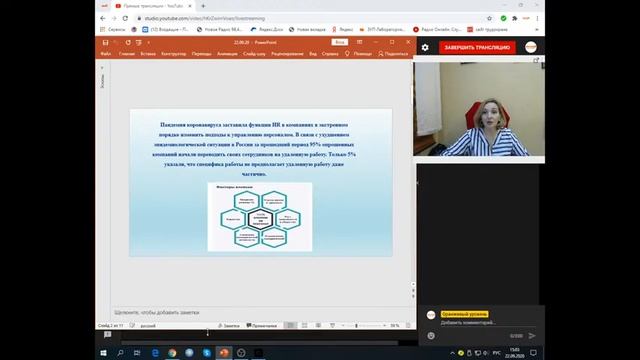Open the Новая вкладка bookmark

[307, 29]
